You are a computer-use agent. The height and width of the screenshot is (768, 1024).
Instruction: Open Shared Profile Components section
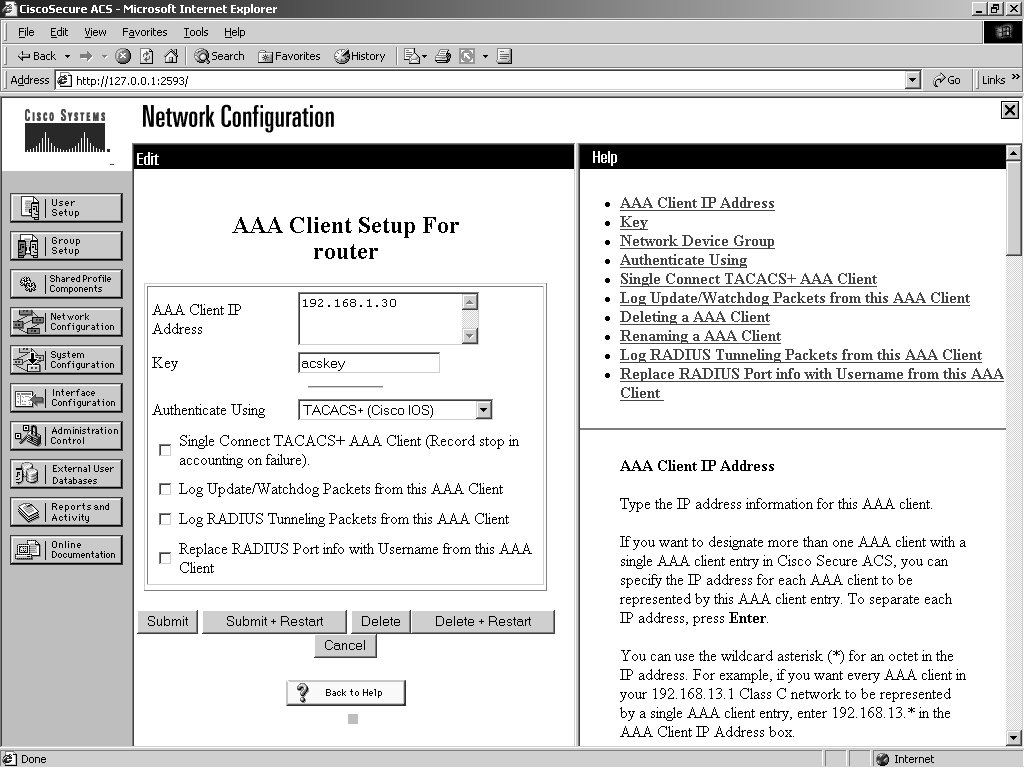coord(66,283)
